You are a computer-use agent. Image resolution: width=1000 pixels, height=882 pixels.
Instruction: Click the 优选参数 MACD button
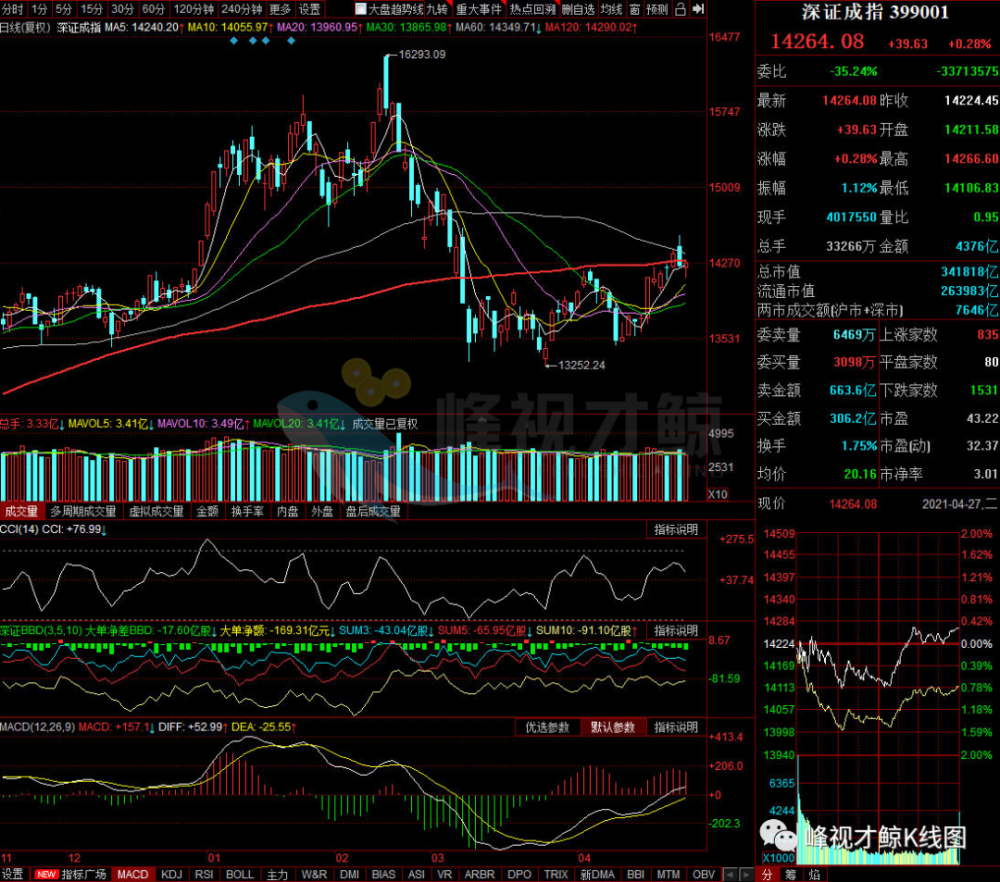(x=547, y=727)
